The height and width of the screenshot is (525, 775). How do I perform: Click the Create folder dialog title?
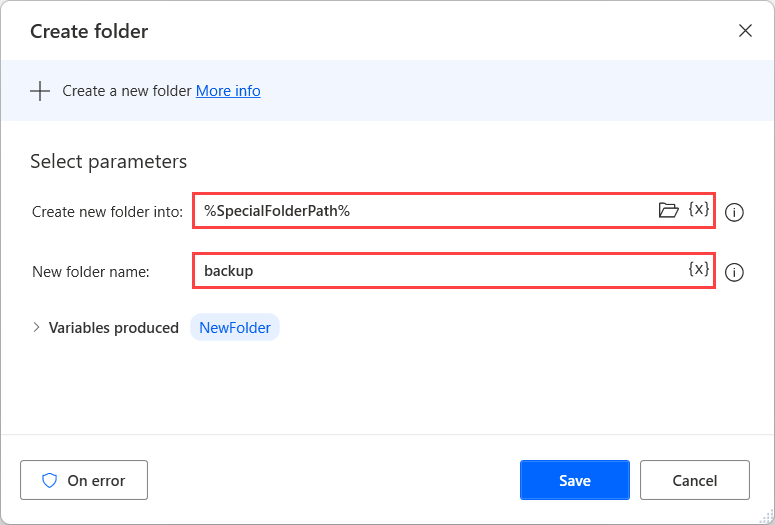[x=89, y=31]
